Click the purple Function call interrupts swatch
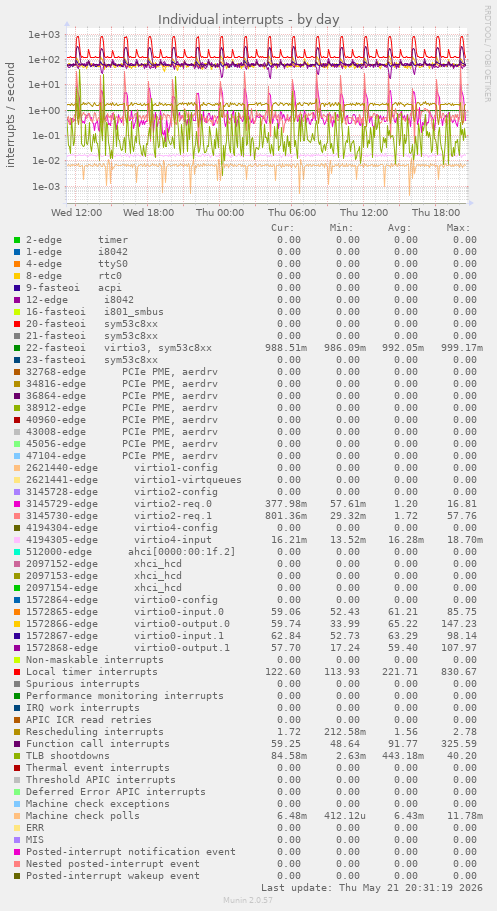 [17, 744]
